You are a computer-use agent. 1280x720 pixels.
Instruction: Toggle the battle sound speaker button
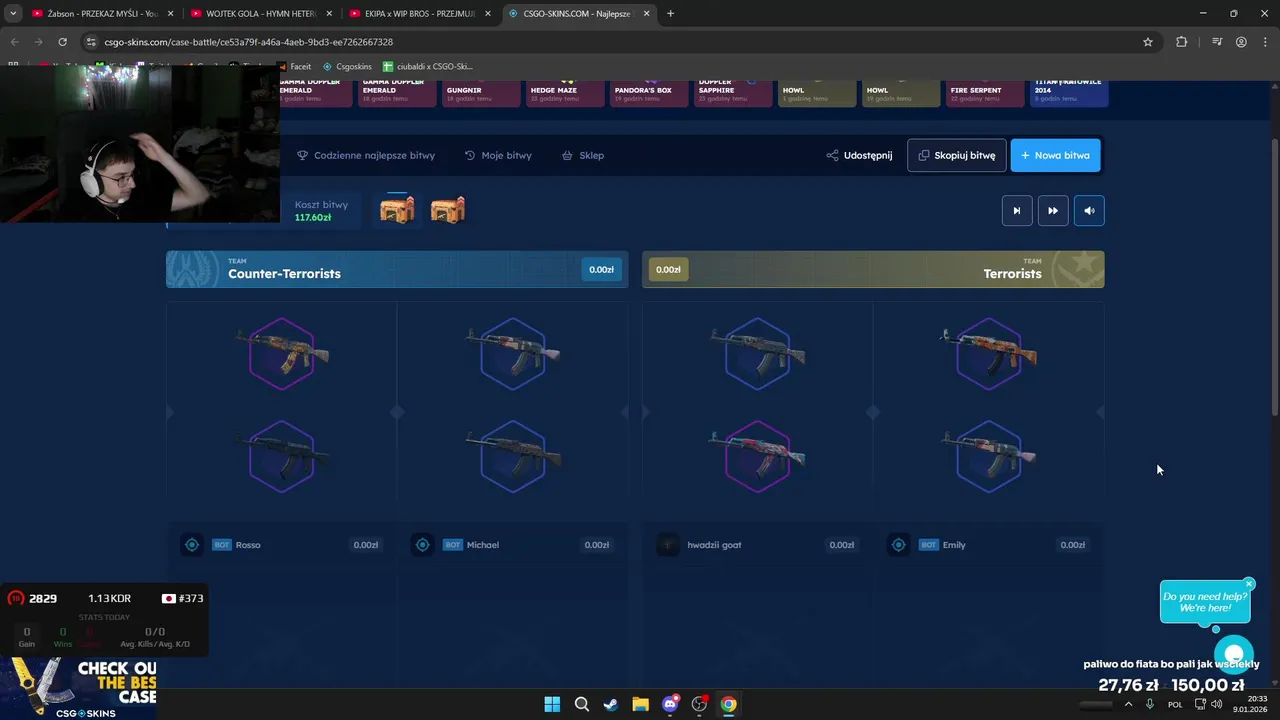[x=1089, y=210]
